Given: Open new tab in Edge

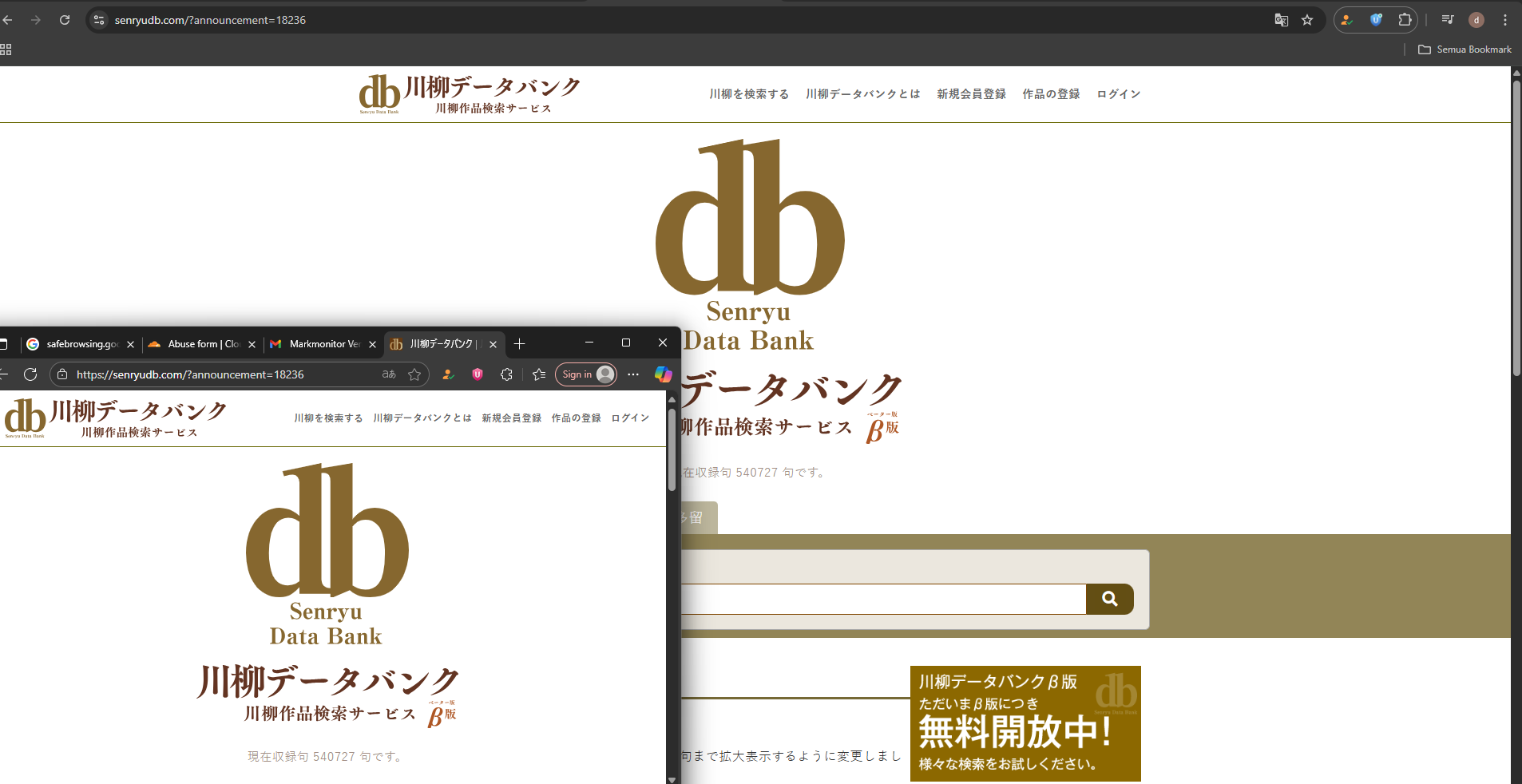Looking at the screenshot, I should [519, 344].
